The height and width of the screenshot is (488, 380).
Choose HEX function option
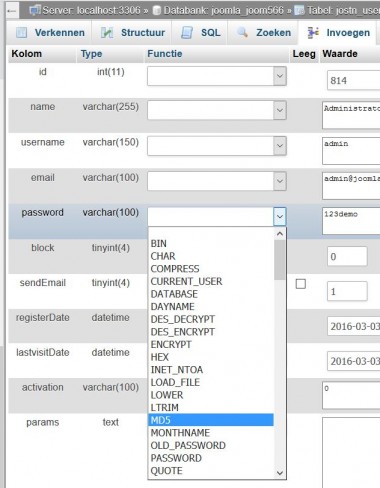pos(211,357)
